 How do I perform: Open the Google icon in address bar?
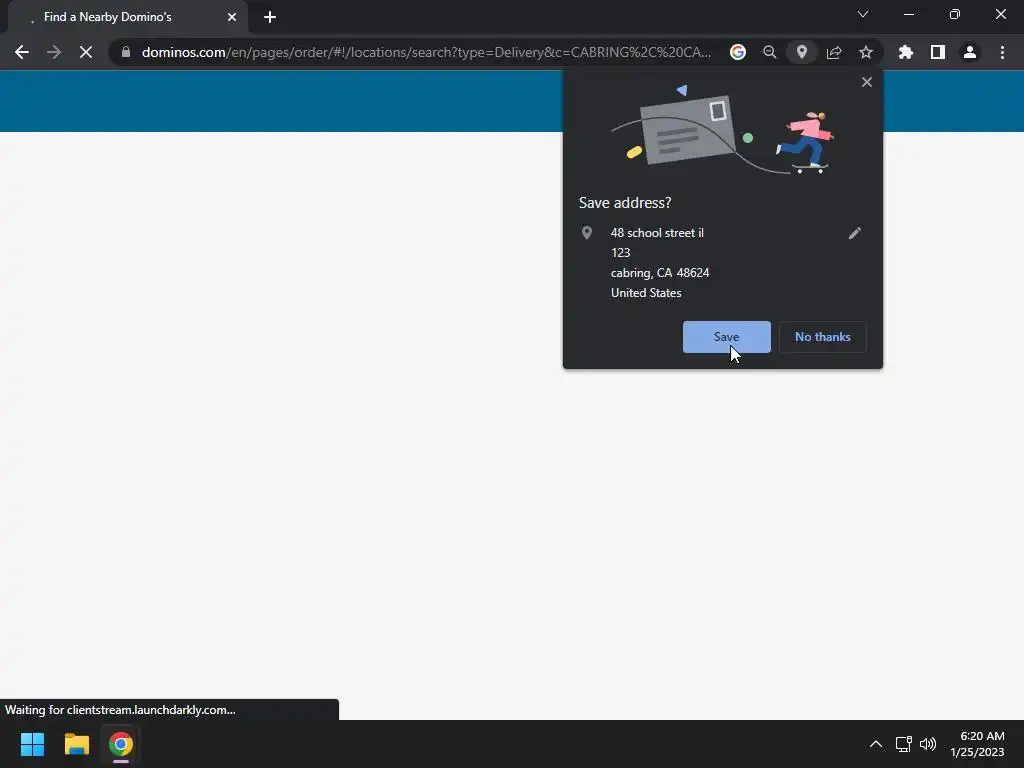click(738, 52)
